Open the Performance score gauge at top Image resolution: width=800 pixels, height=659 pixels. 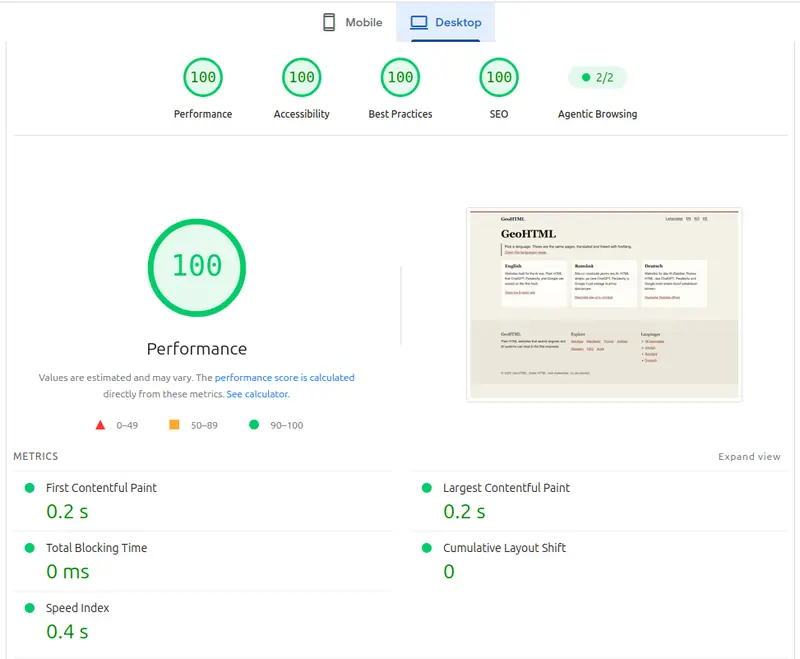point(203,77)
